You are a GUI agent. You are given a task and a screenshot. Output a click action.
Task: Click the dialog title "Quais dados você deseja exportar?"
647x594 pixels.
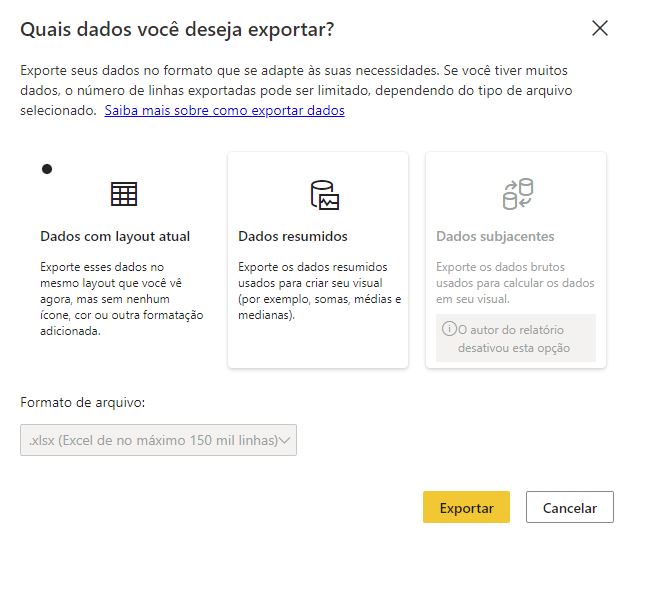[x=177, y=30]
